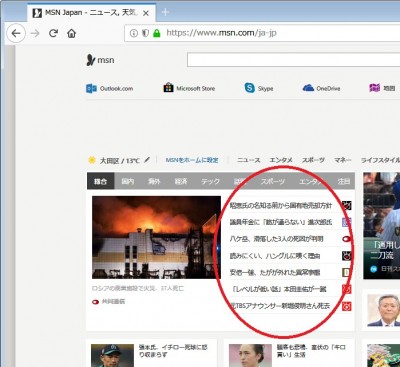
Task: Open site information circle icon
Action: (x=134, y=33)
